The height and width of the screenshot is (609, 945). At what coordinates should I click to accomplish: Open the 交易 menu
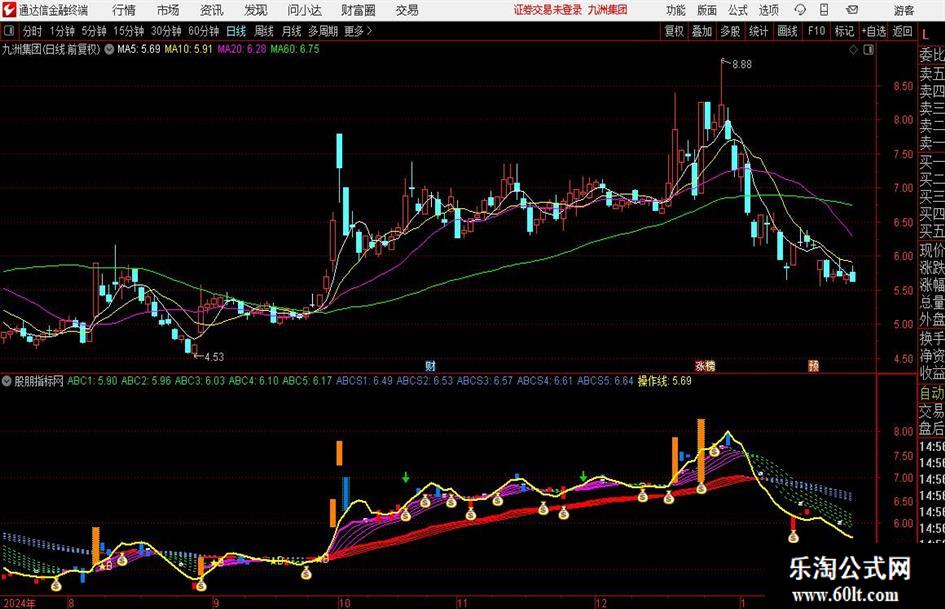(x=407, y=10)
